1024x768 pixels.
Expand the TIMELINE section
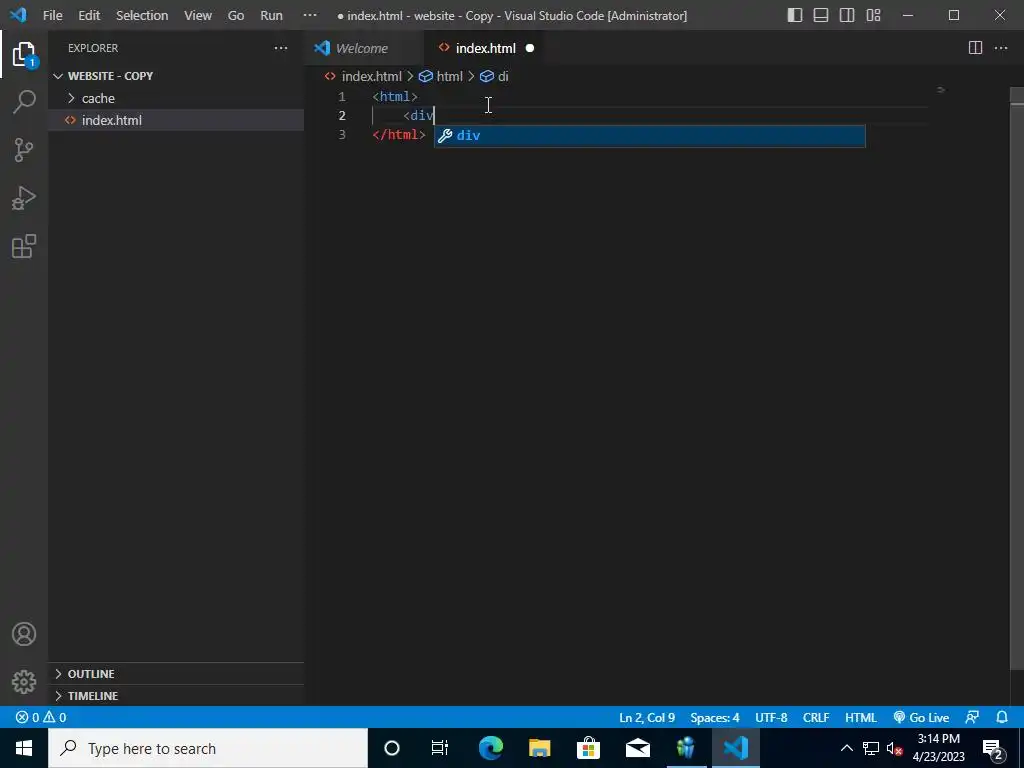coord(176,696)
